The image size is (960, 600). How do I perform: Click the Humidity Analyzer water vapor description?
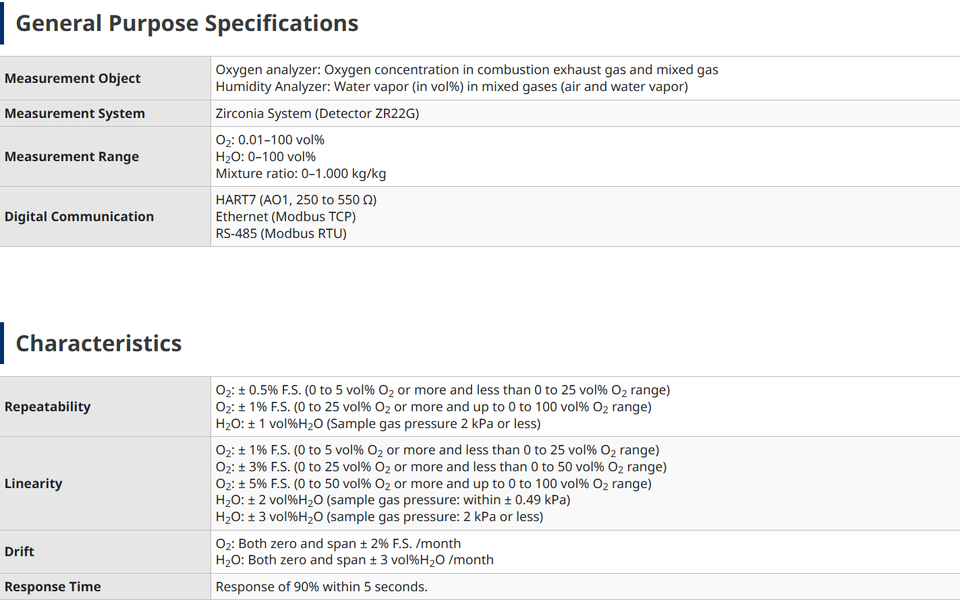[452, 86]
